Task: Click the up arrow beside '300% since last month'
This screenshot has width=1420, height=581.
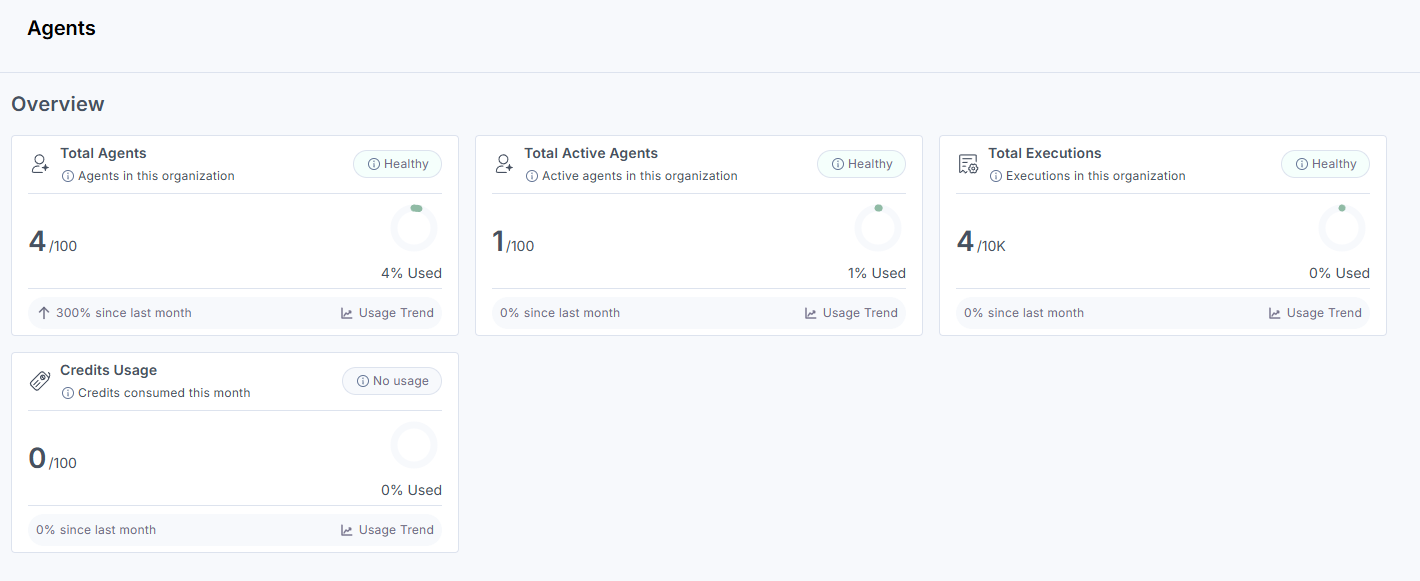Action: click(44, 313)
